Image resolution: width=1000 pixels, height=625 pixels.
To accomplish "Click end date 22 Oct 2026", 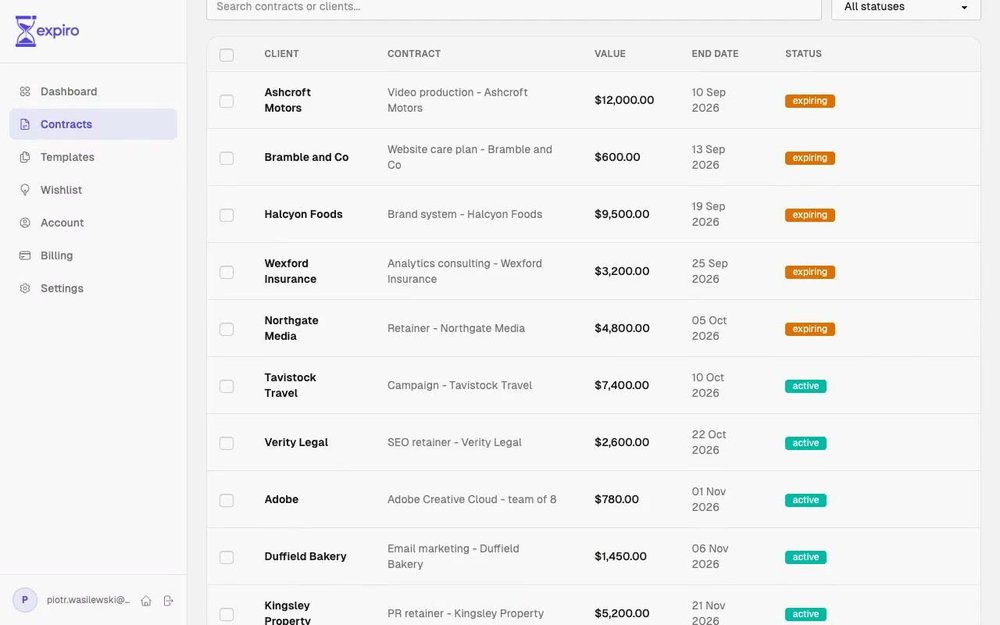I will click(709, 442).
